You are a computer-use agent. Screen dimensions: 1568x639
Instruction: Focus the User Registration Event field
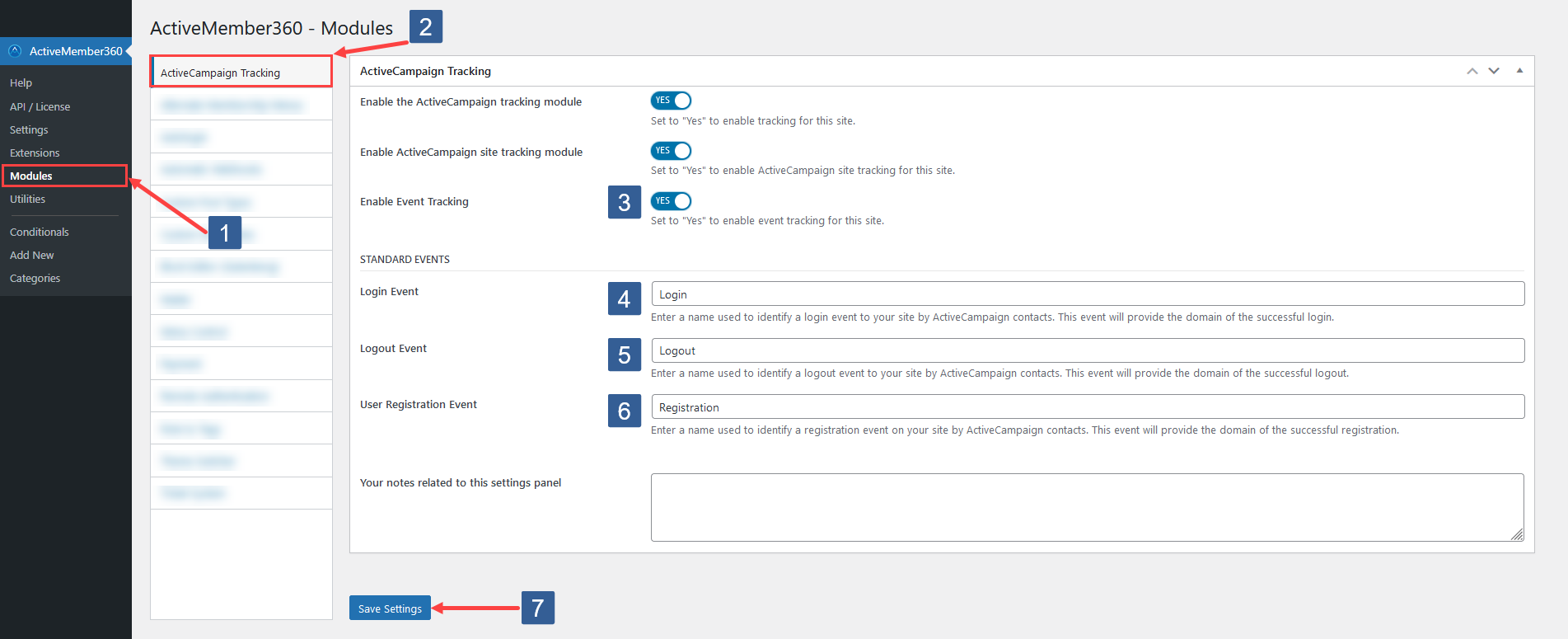coord(1088,407)
